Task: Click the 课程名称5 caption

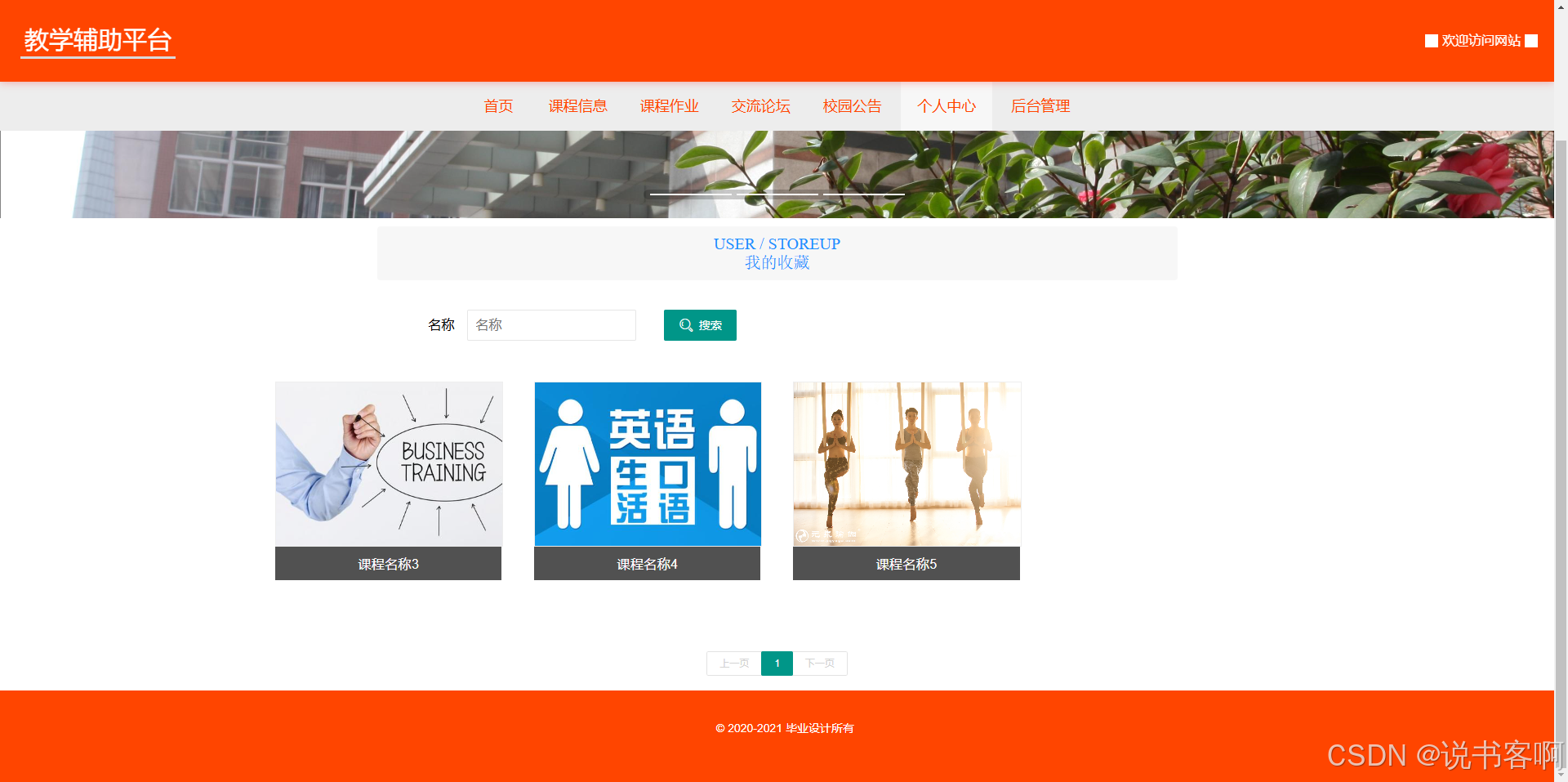Action: [x=906, y=564]
